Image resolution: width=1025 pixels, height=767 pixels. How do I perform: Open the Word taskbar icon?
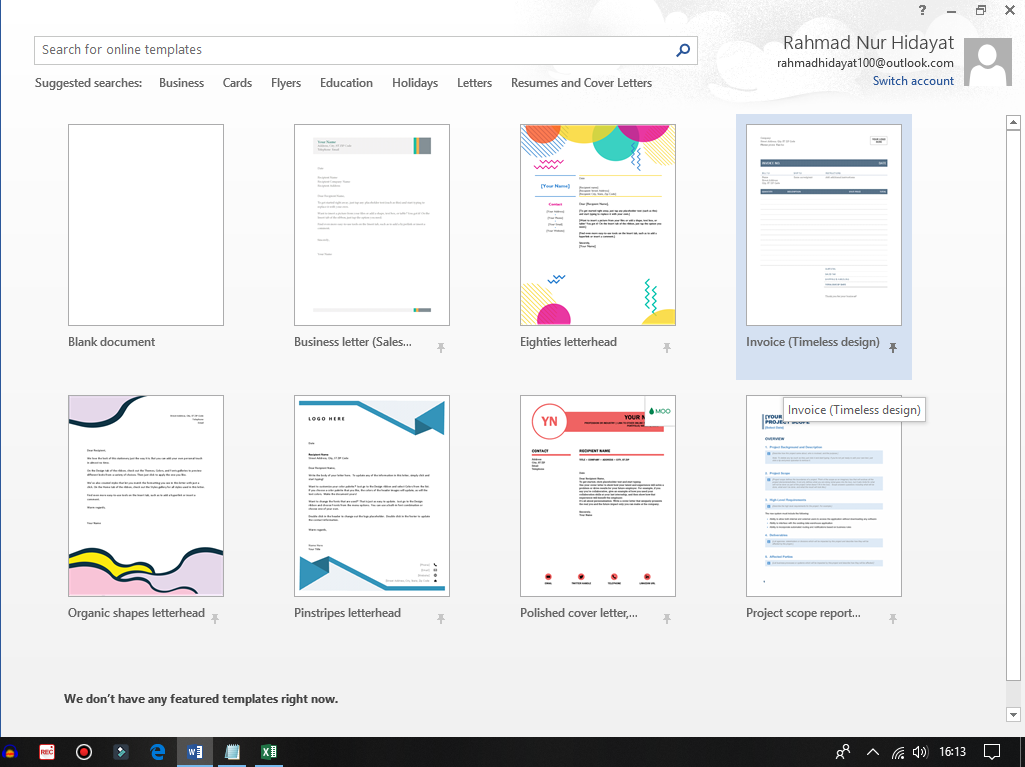click(x=195, y=752)
